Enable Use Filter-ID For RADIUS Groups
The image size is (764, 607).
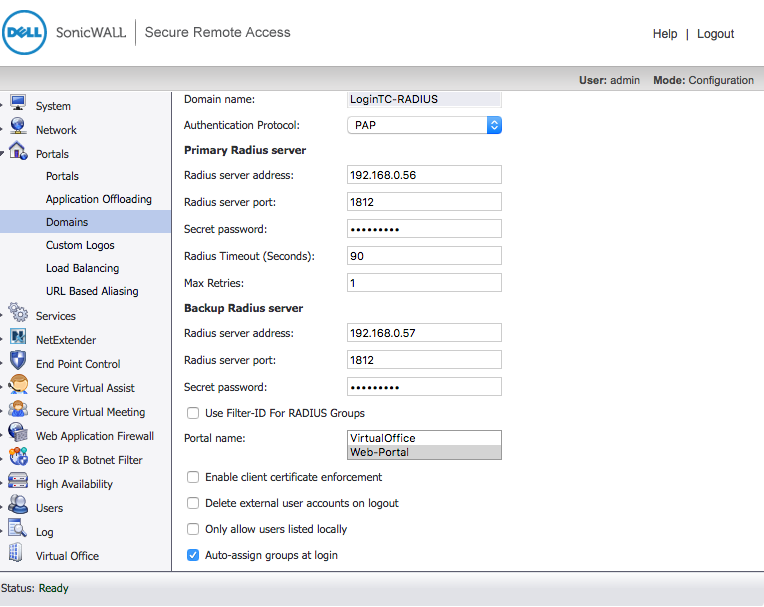tap(193, 413)
